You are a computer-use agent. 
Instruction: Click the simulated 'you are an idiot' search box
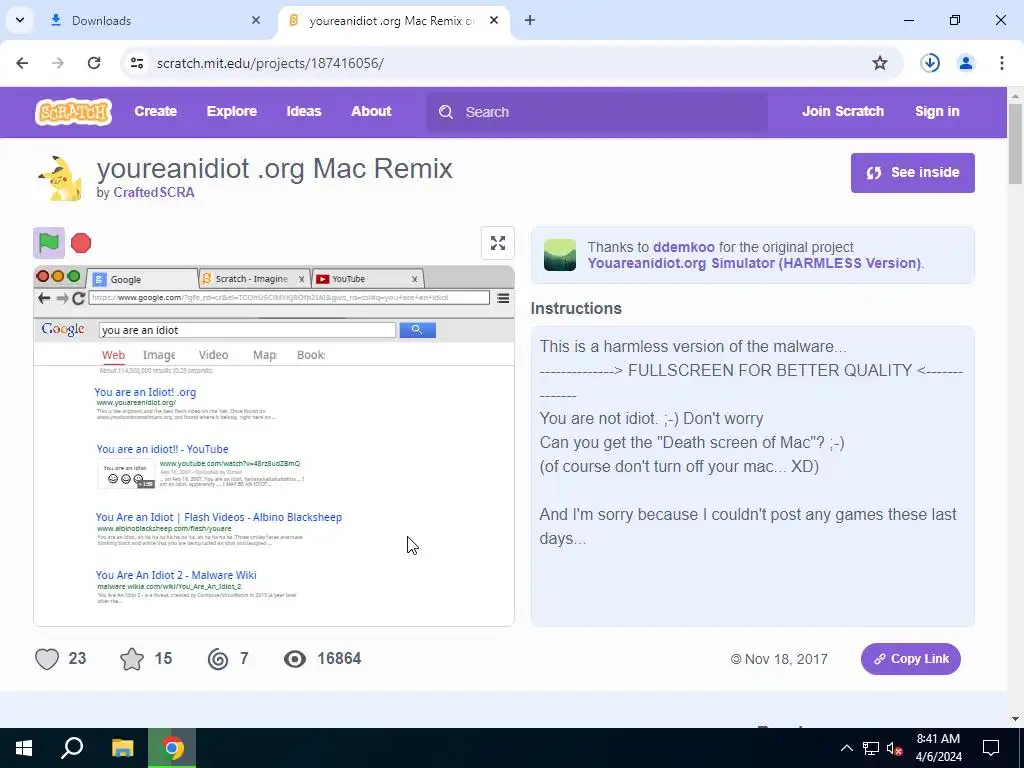248,330
